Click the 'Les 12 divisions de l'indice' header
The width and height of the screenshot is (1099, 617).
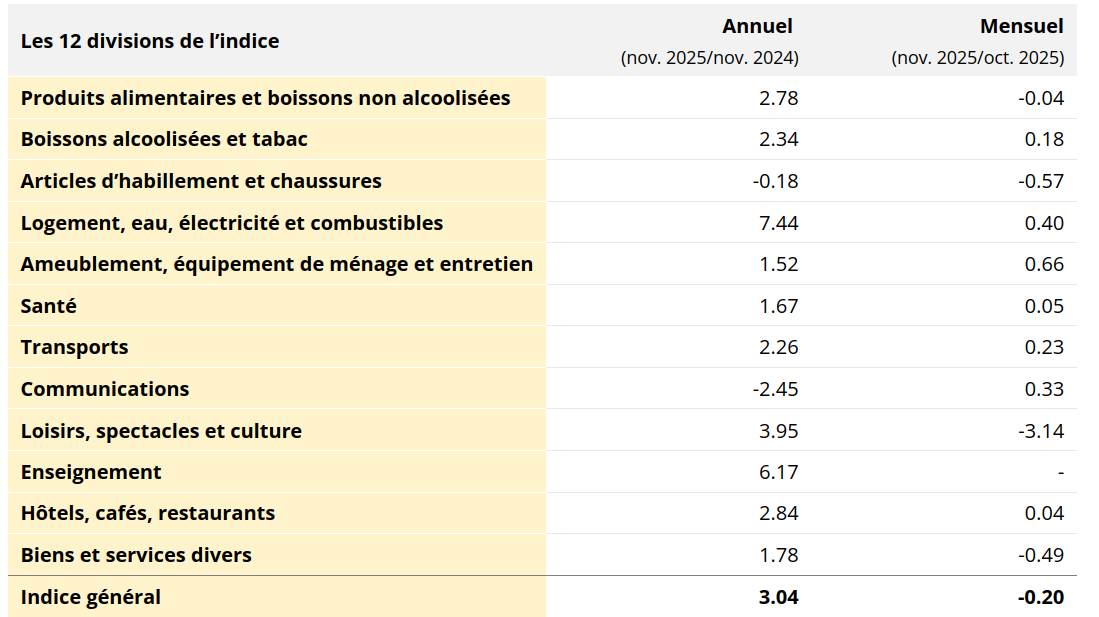coord(150,41)
